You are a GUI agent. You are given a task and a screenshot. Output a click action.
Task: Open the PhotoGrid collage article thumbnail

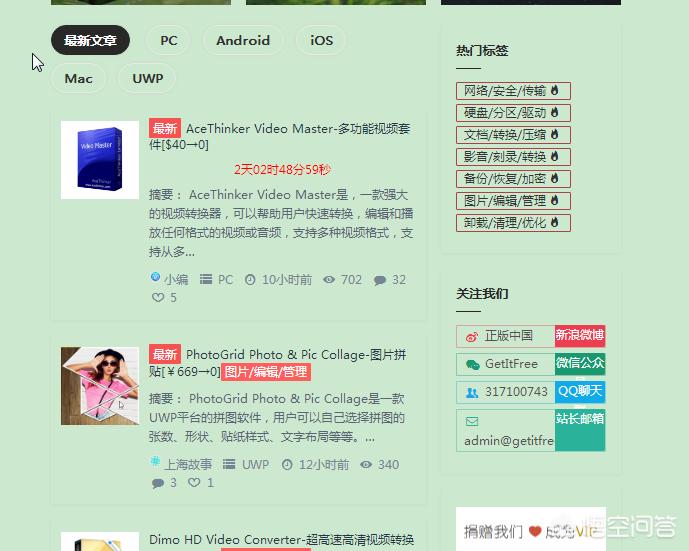[x=100, y=386]
